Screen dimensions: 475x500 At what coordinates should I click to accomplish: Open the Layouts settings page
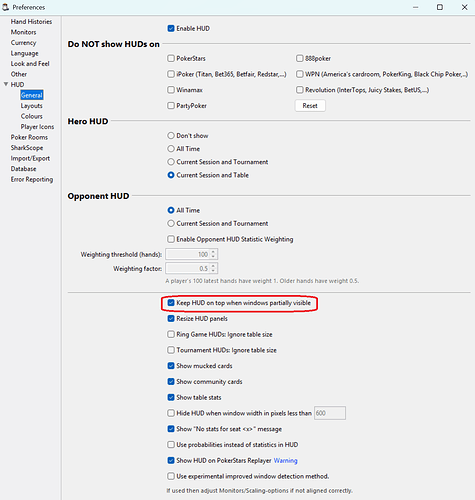[31, 106]
